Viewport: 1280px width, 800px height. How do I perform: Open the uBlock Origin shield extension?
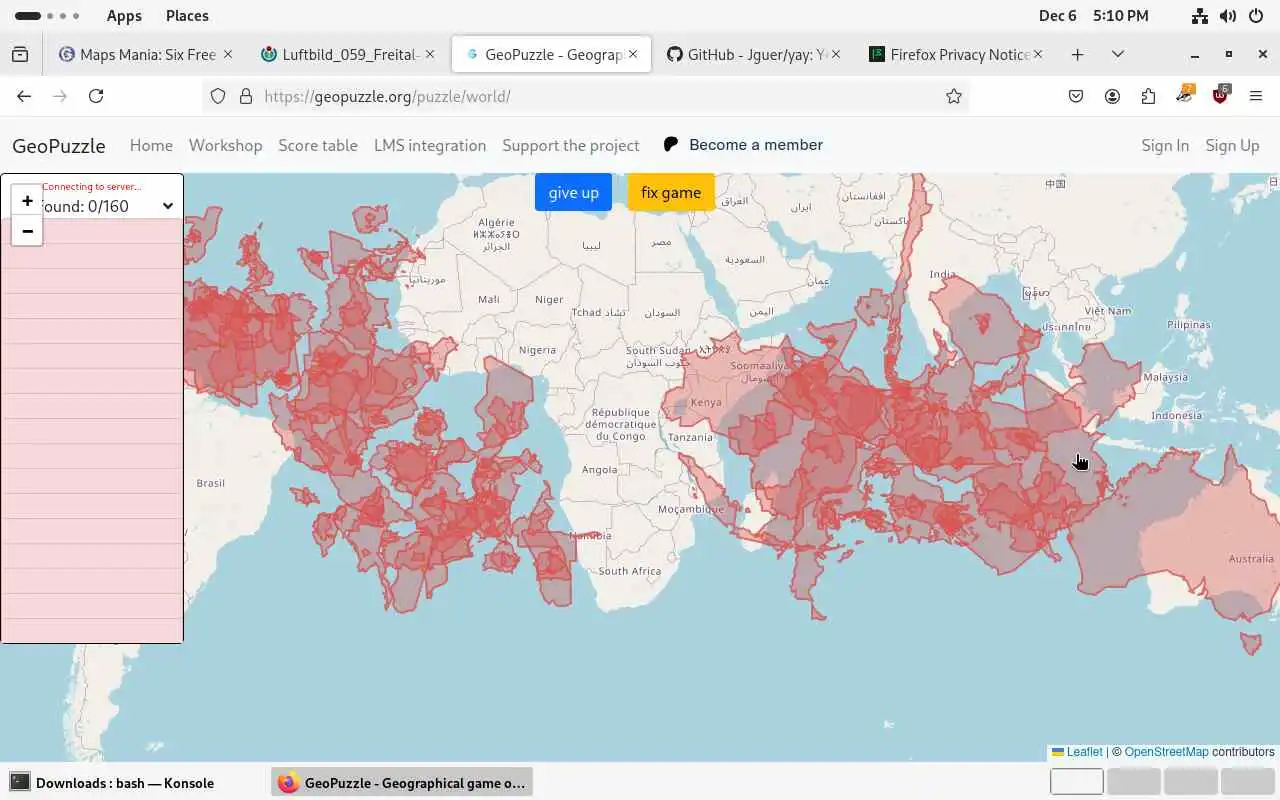1220,96
